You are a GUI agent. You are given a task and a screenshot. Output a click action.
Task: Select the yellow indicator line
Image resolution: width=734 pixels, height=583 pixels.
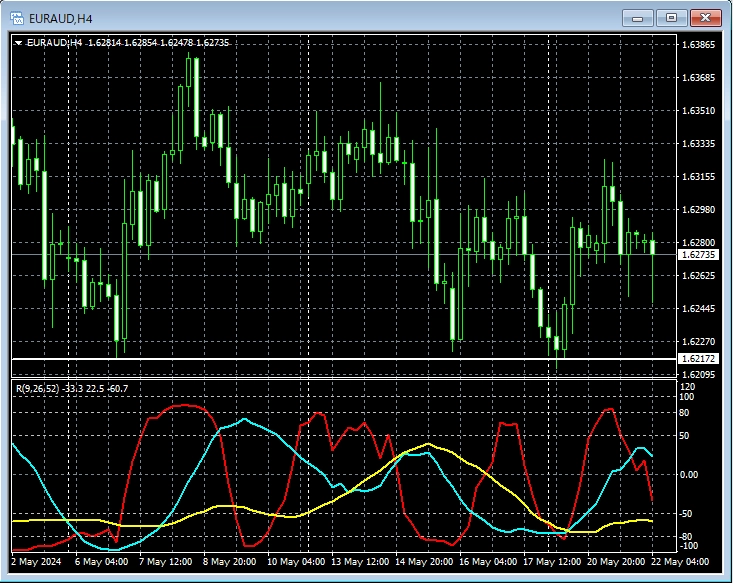[428, 444]
